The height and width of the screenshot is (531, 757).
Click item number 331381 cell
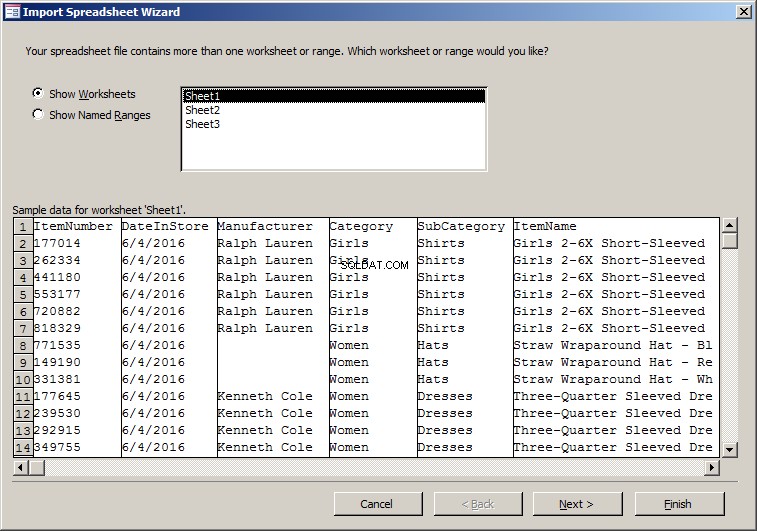pos(76,379)
